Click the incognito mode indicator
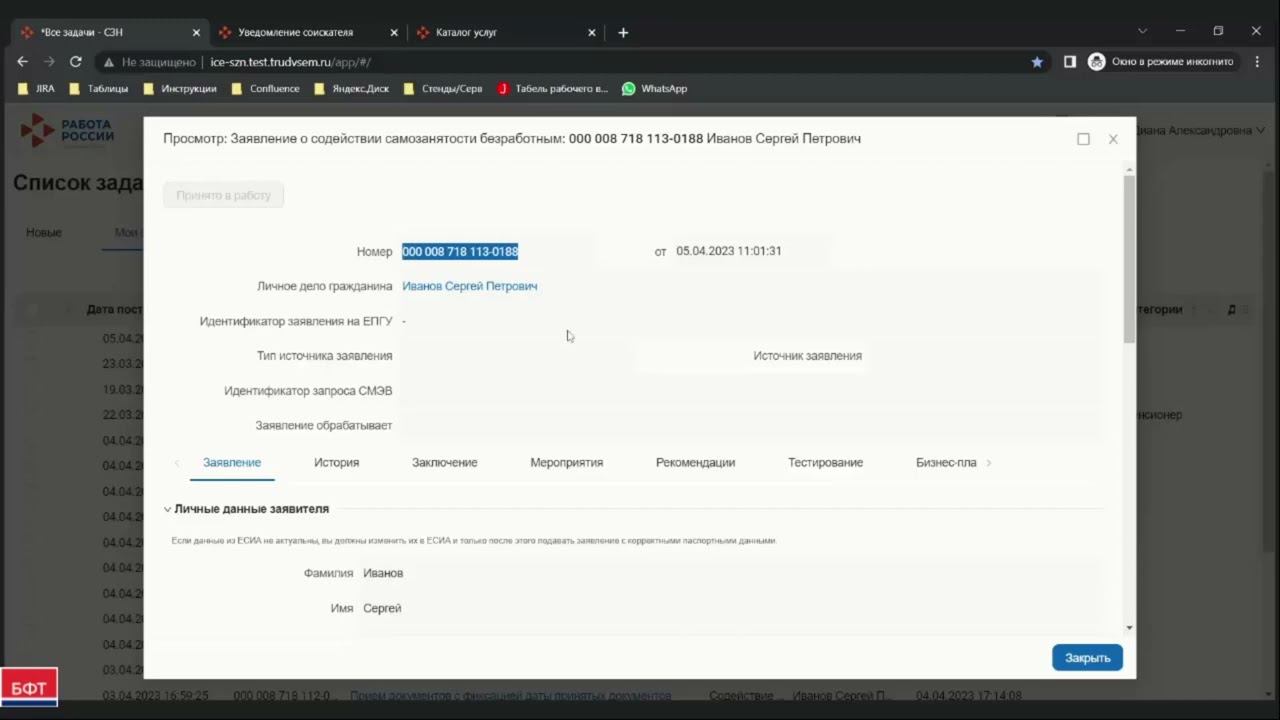 (1162, 62)
